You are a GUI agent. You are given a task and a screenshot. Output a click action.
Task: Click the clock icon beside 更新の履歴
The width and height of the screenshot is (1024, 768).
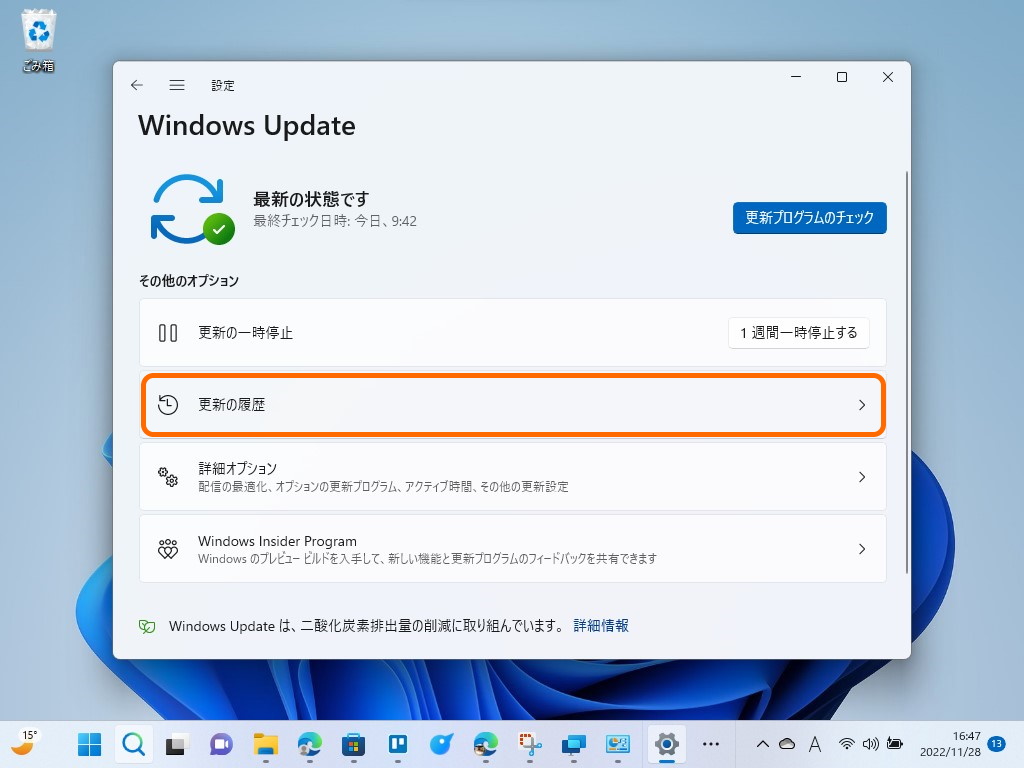coord(170,405)
